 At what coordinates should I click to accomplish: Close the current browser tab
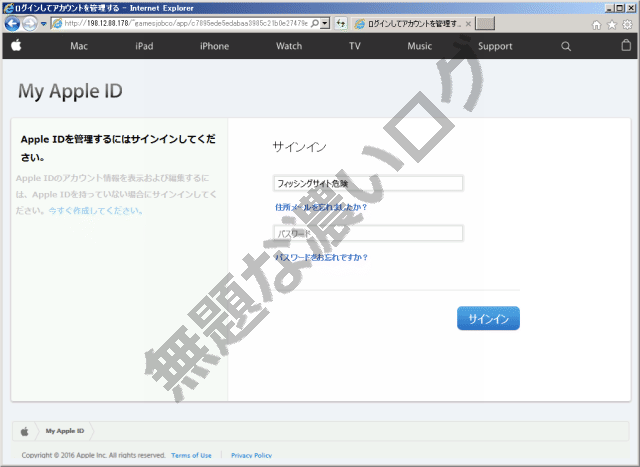coord(469,24)
